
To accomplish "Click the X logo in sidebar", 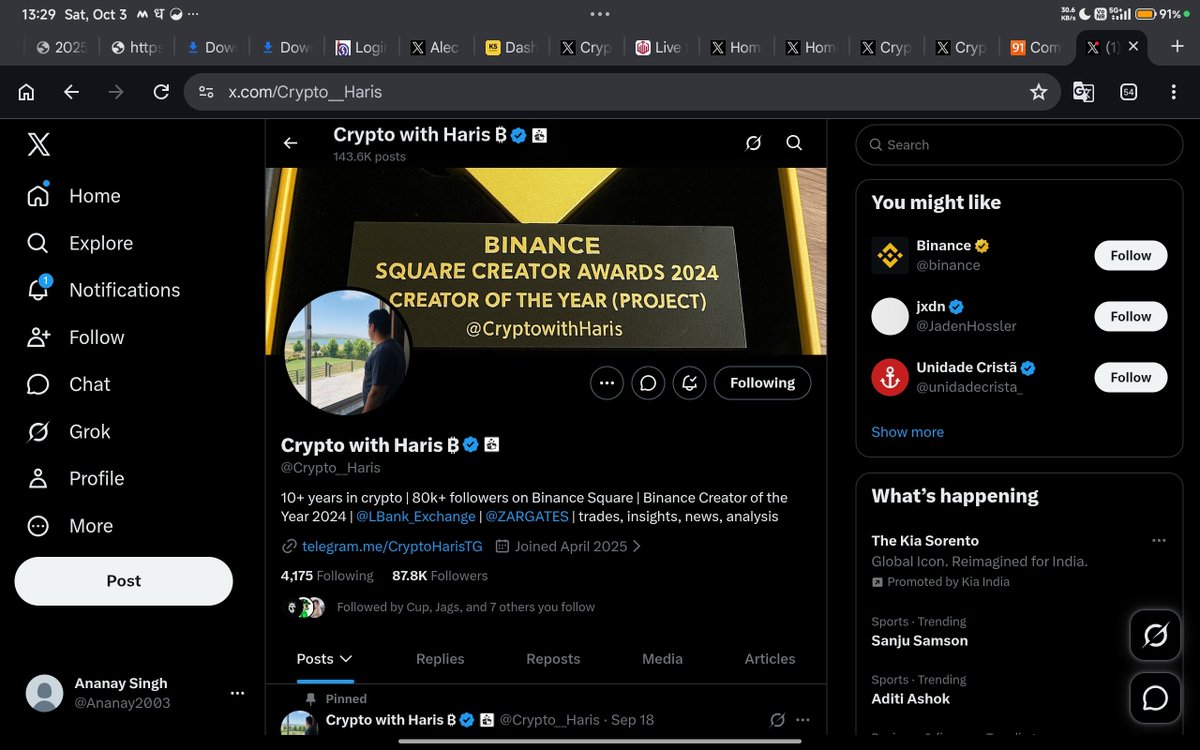I will pyautogui.click(x=38, y=145).
